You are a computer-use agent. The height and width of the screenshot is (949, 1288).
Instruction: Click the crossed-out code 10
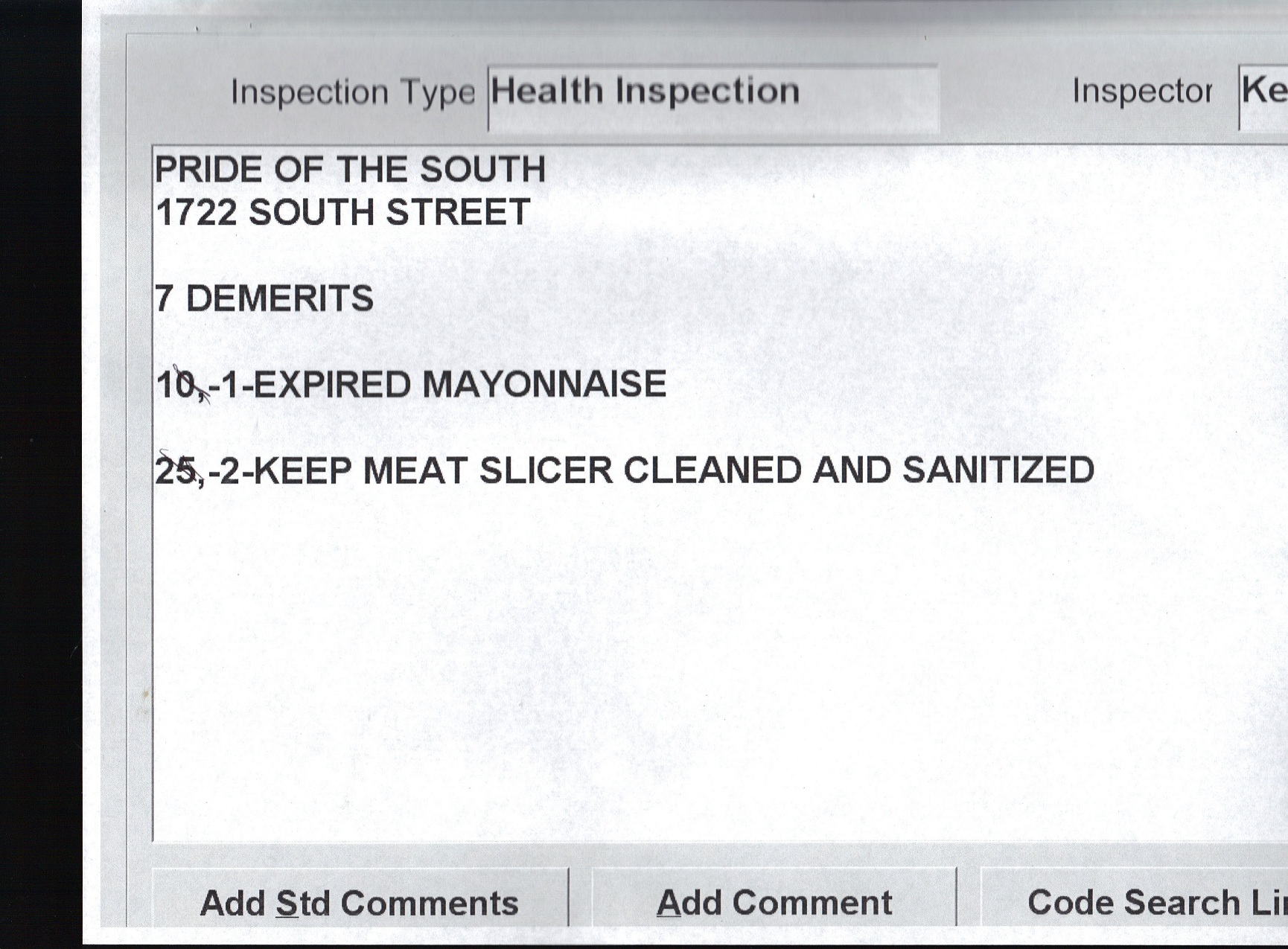pos(176,386)
